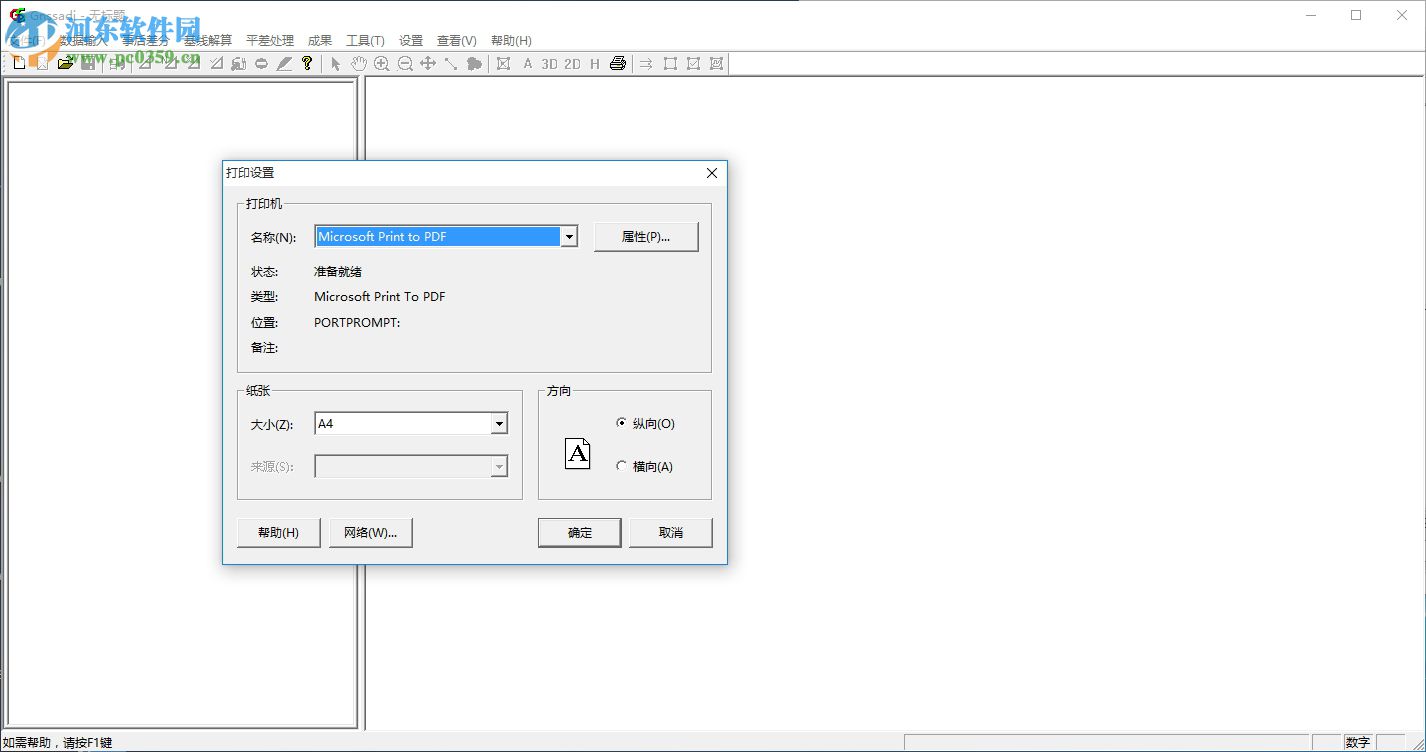Click the 数字 status bar indicator

pos(1358,743)
